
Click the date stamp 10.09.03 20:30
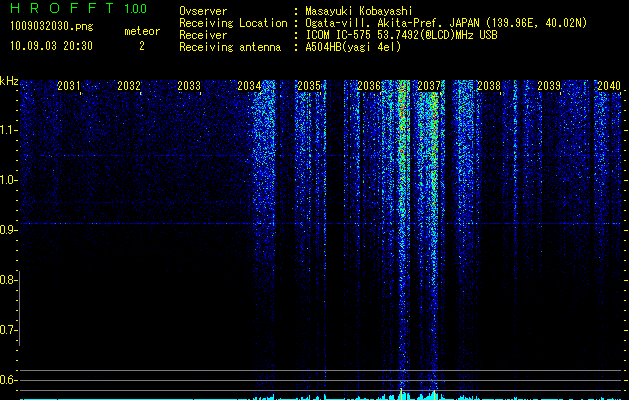tap(51, 46)
